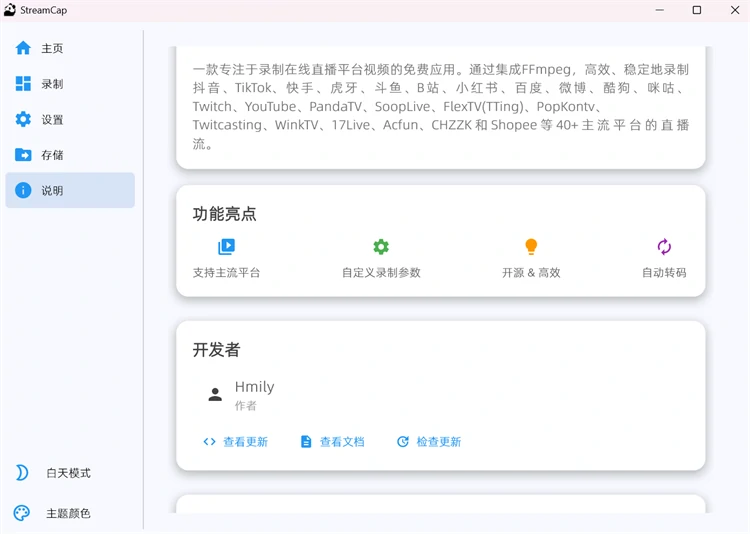
Task: Click the moon icon for day mode
Action: tap(22, 473)
